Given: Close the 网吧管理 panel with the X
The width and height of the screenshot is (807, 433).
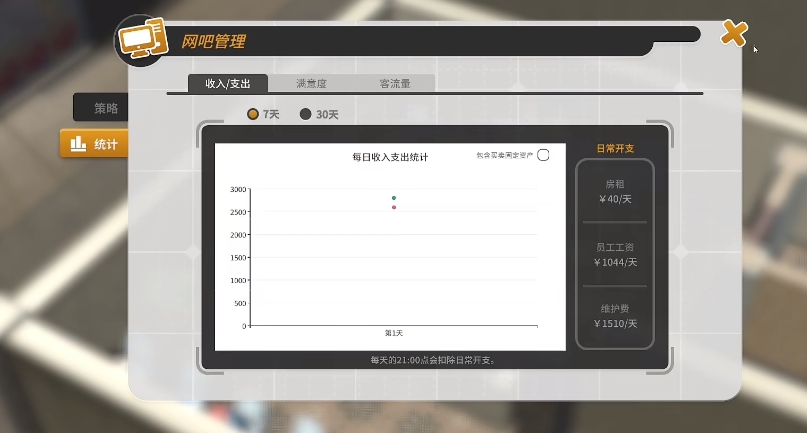Looking at the screenshot, I should tap(734, 34).
